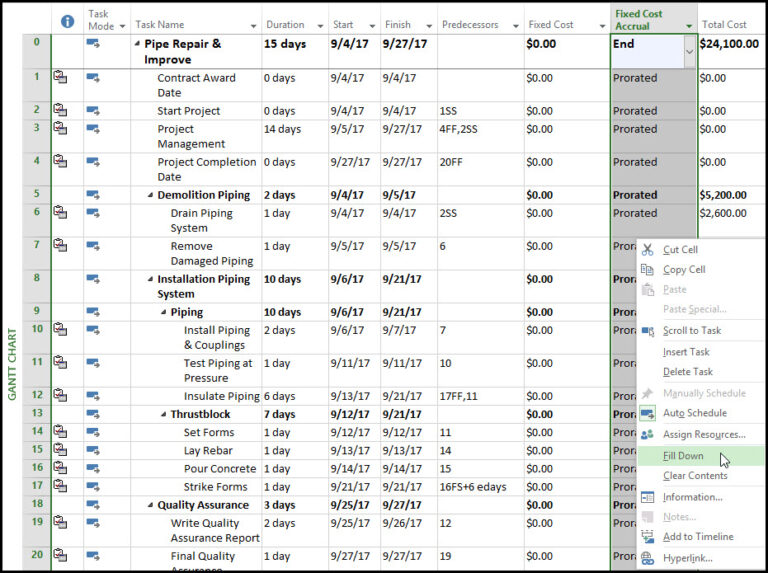Click the auto-schedule mode icon for Demolition Piping
The height and width of the screenshot is (573, 768).
pos(93,195)
